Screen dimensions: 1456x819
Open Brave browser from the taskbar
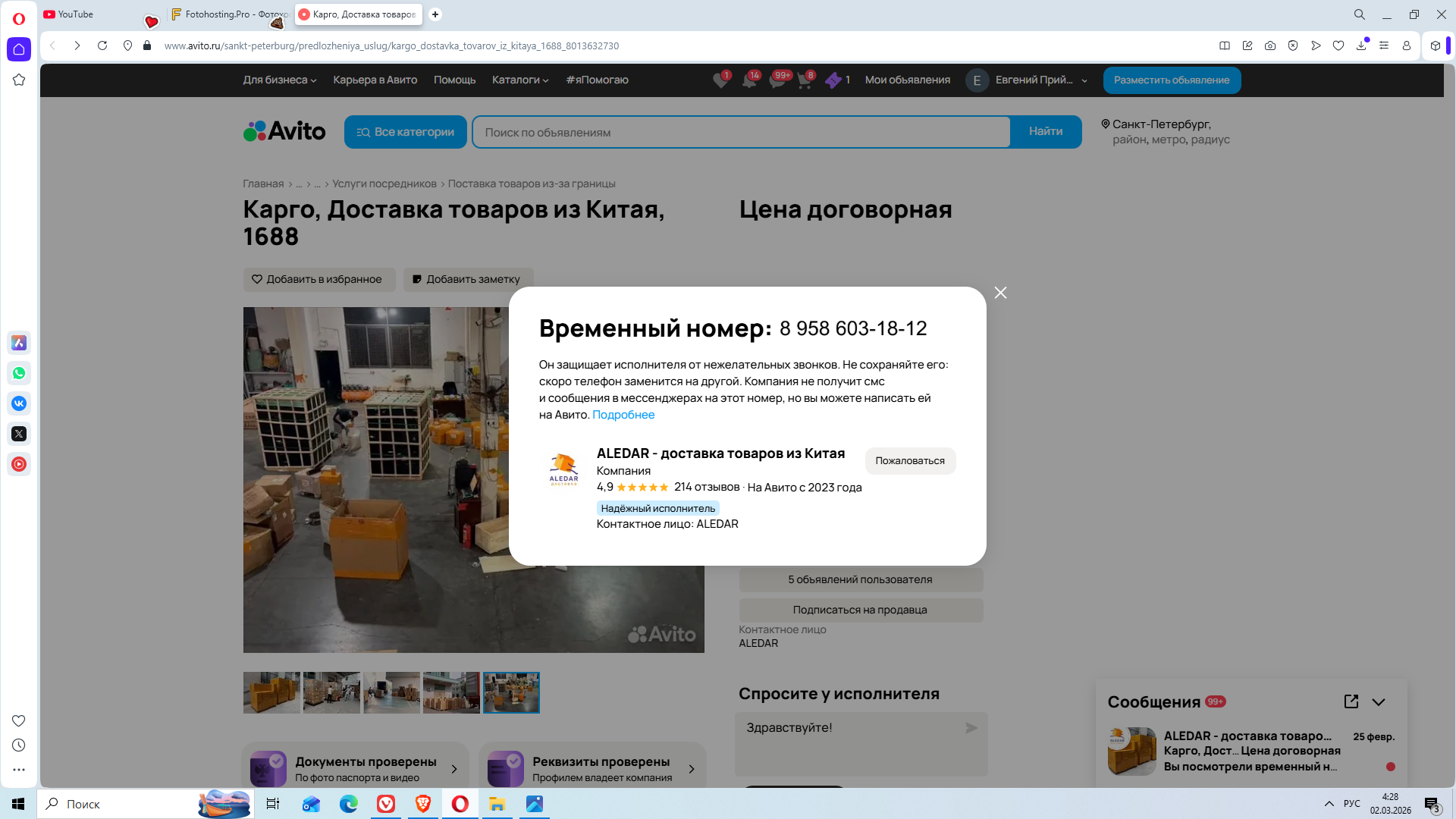422,804
